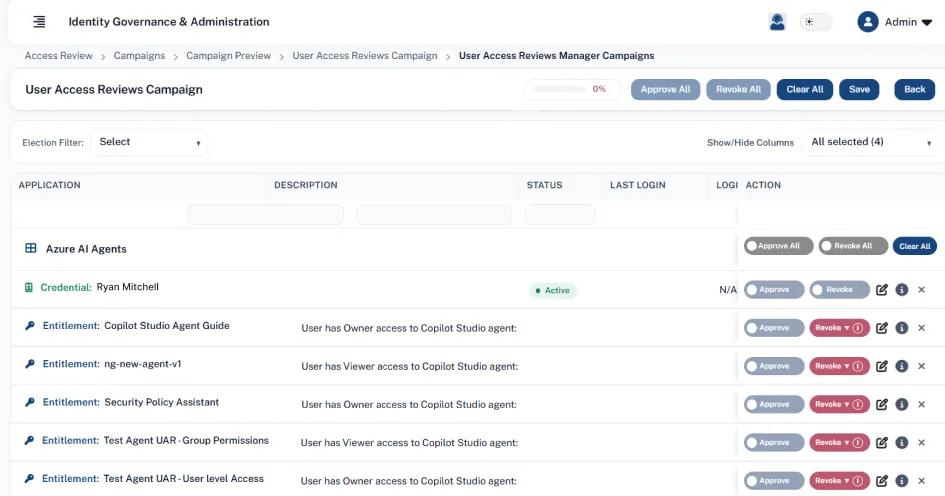Image resolution: width=945 pixels, height=496 pixels.
Task: Show info icon on User level Access row
Action: click(x=902, y=481)
